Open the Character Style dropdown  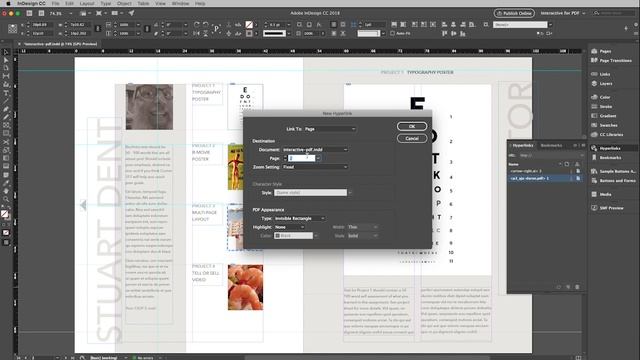(x=313, y=193)
